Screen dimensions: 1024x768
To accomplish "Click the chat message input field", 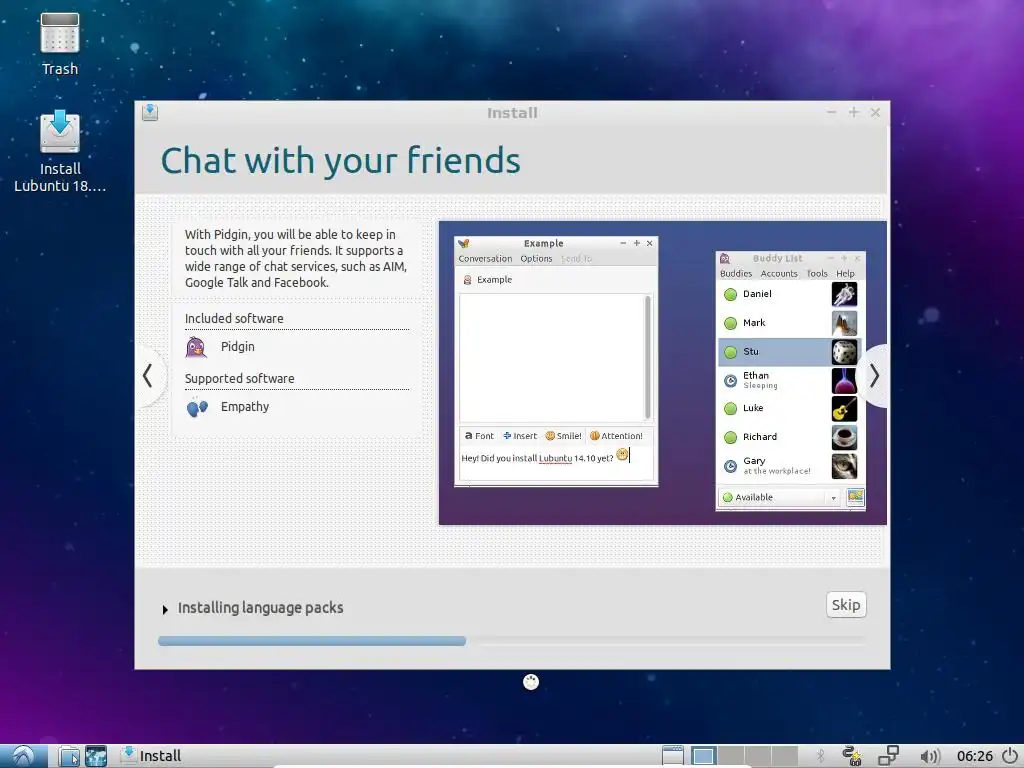I will [555, 463].
